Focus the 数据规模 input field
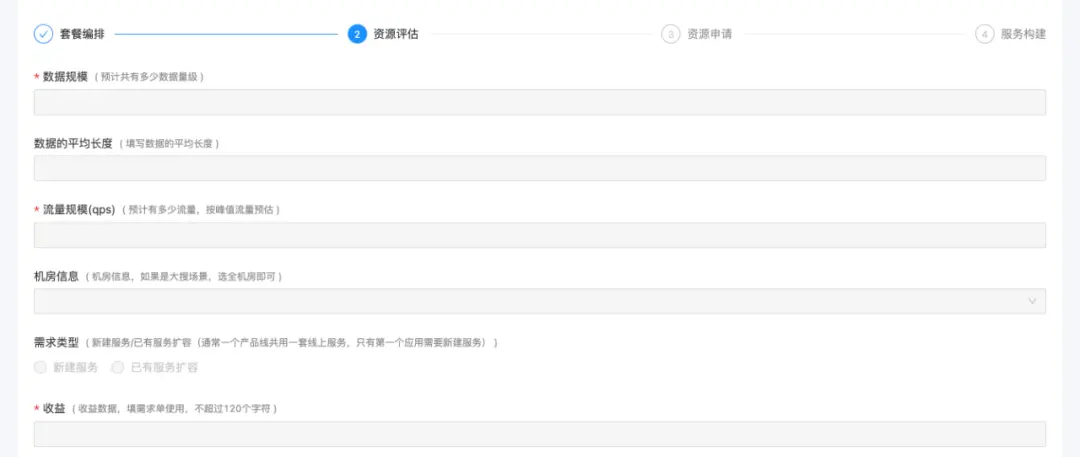This screenshot has height=457, width=1080. (540, 102)
